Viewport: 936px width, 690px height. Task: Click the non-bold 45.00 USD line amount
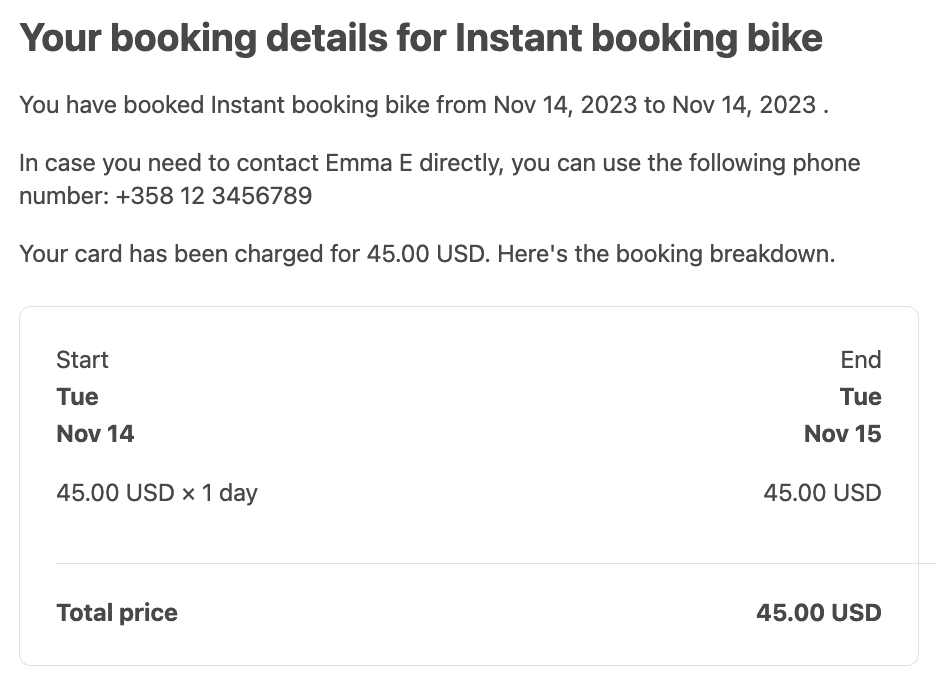pos(822,493)
